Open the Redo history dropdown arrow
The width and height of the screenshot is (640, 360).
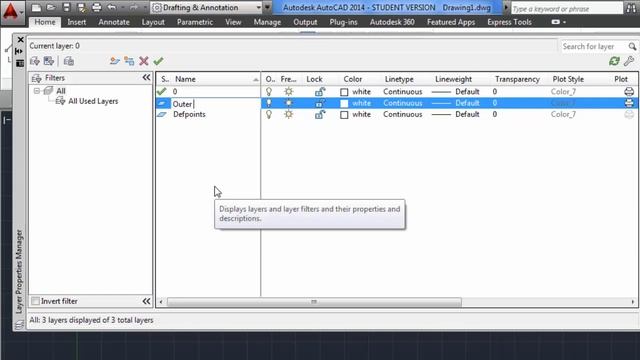(144, 7)
